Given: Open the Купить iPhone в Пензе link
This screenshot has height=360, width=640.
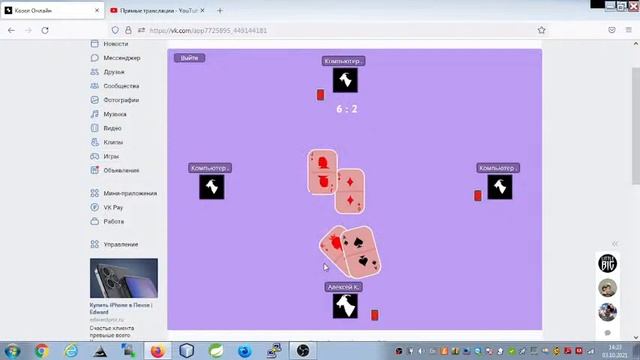Looking at the screenshot, I should click(x=121, y=309).
